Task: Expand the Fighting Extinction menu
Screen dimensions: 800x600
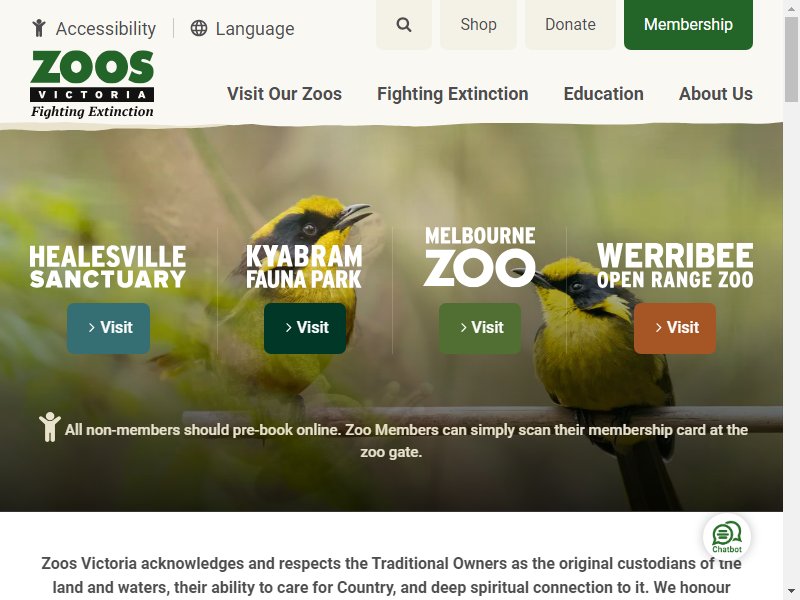Action: tap(453, 94)
